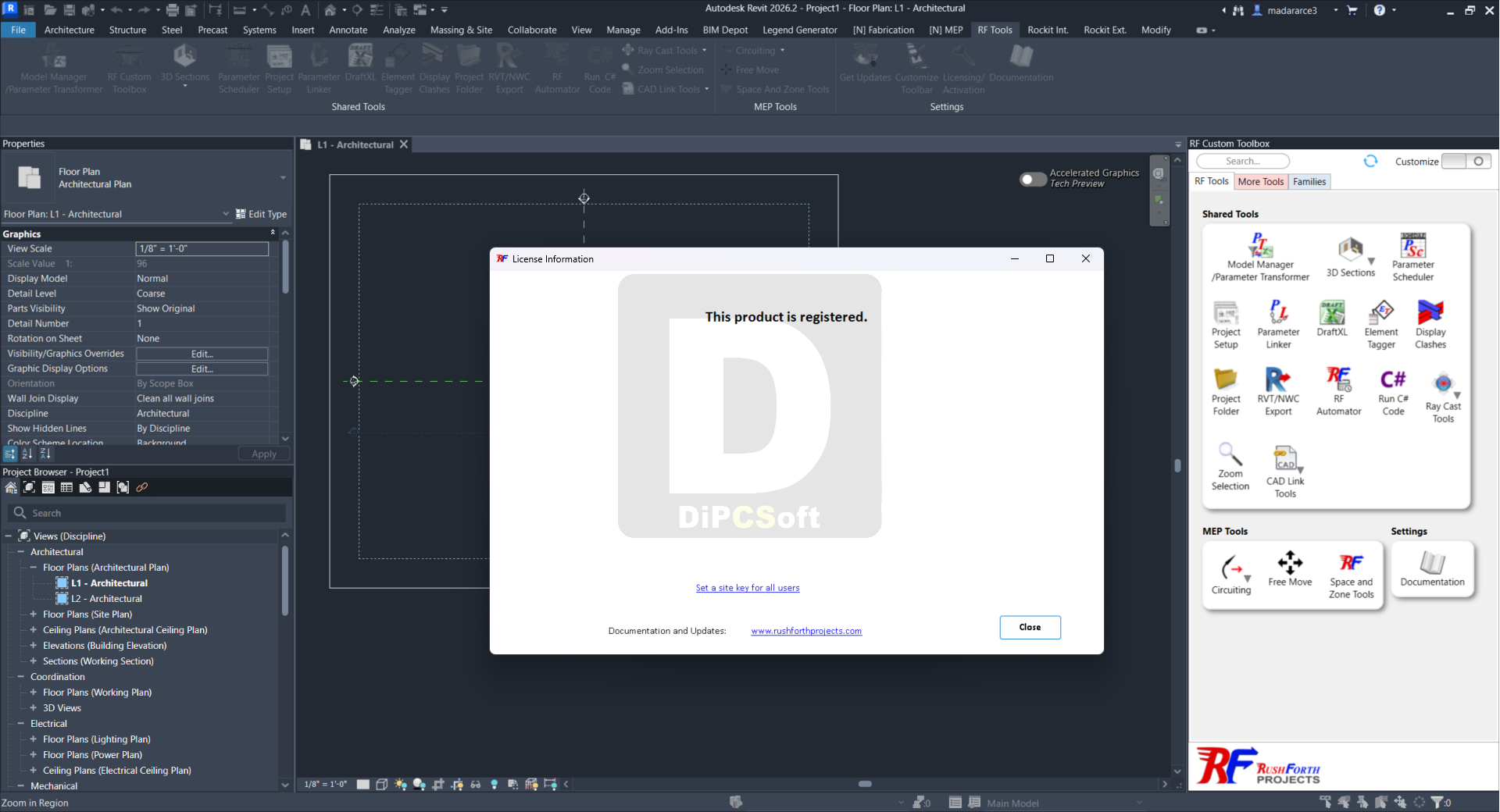Click sort properties alphabetically icon

28,454
